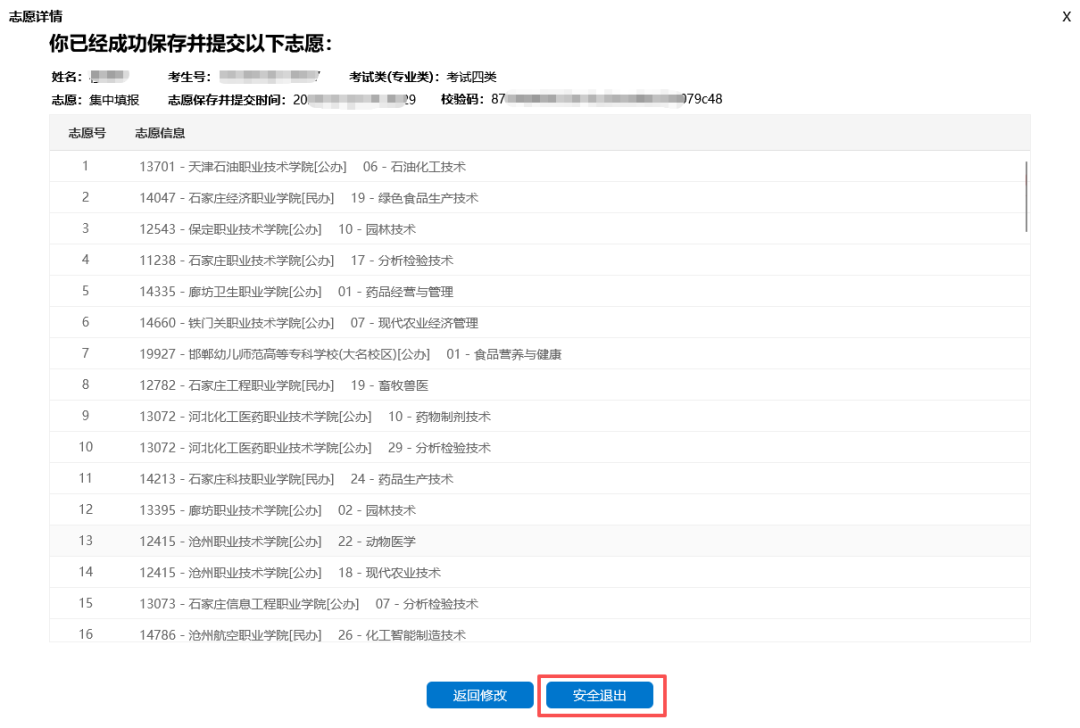Screen dimensions: 1080x728
Task: Click row 7 邯郸幼儿师范高等专科学校
Action: coord(400,354)
